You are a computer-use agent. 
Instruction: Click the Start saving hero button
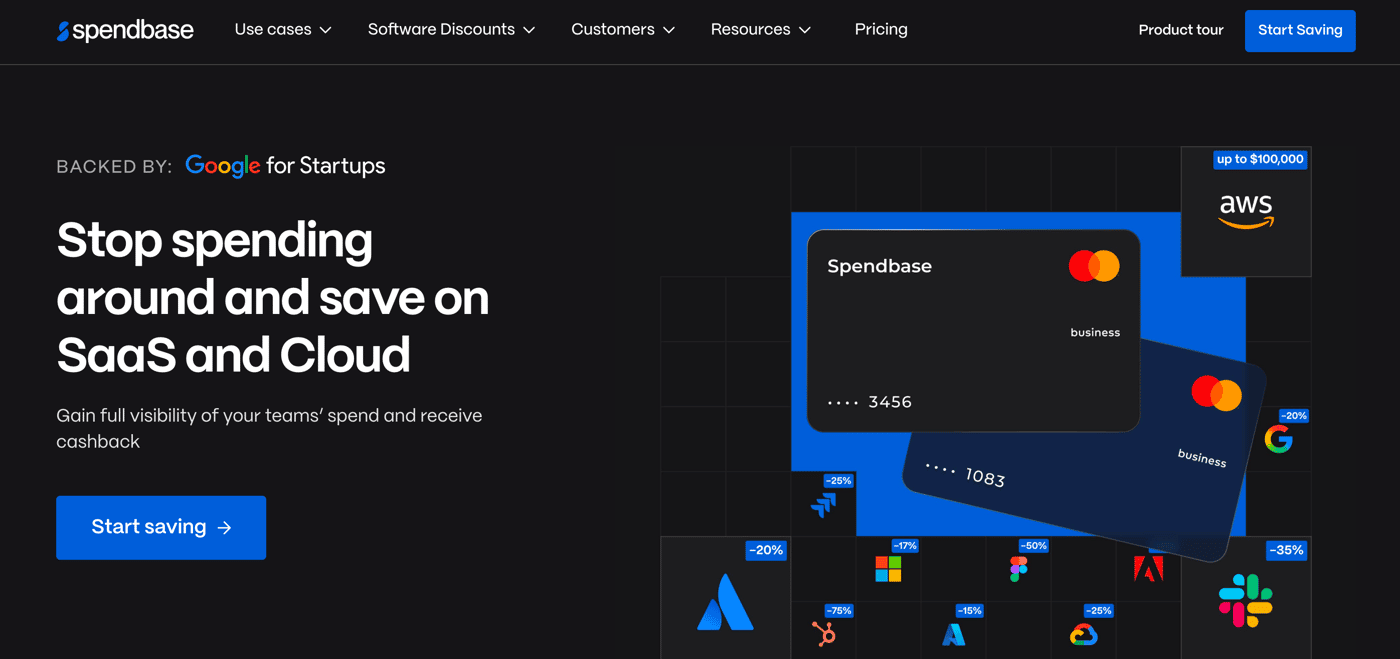161,527
